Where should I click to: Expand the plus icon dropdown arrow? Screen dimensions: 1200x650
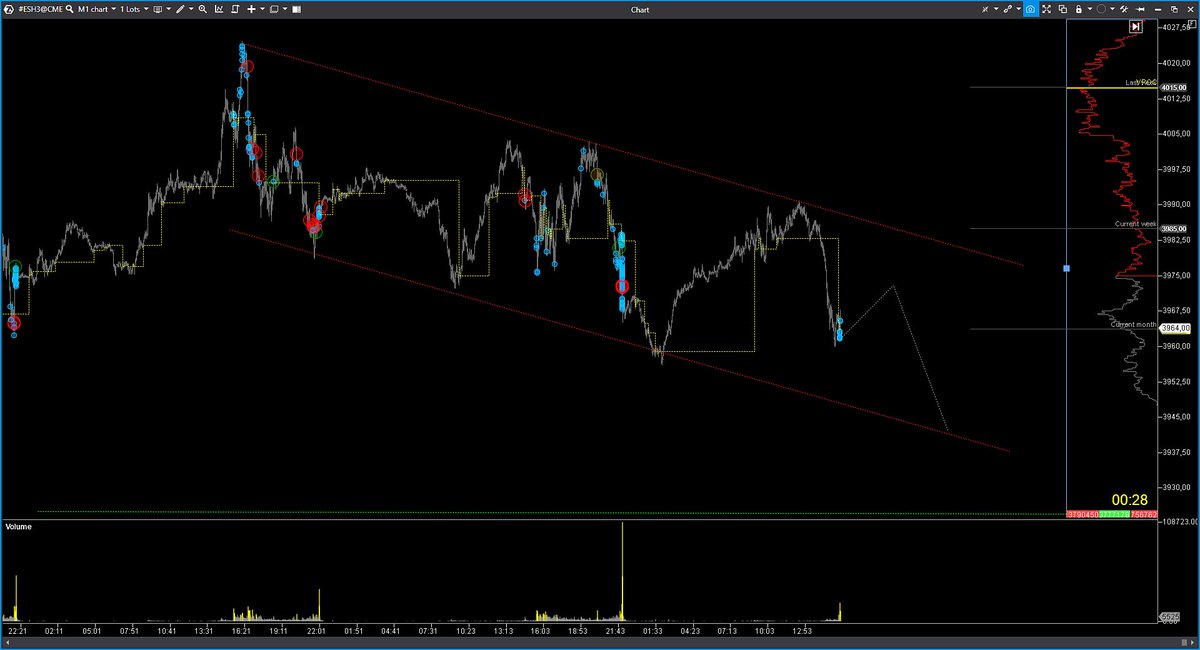(262, 9)
